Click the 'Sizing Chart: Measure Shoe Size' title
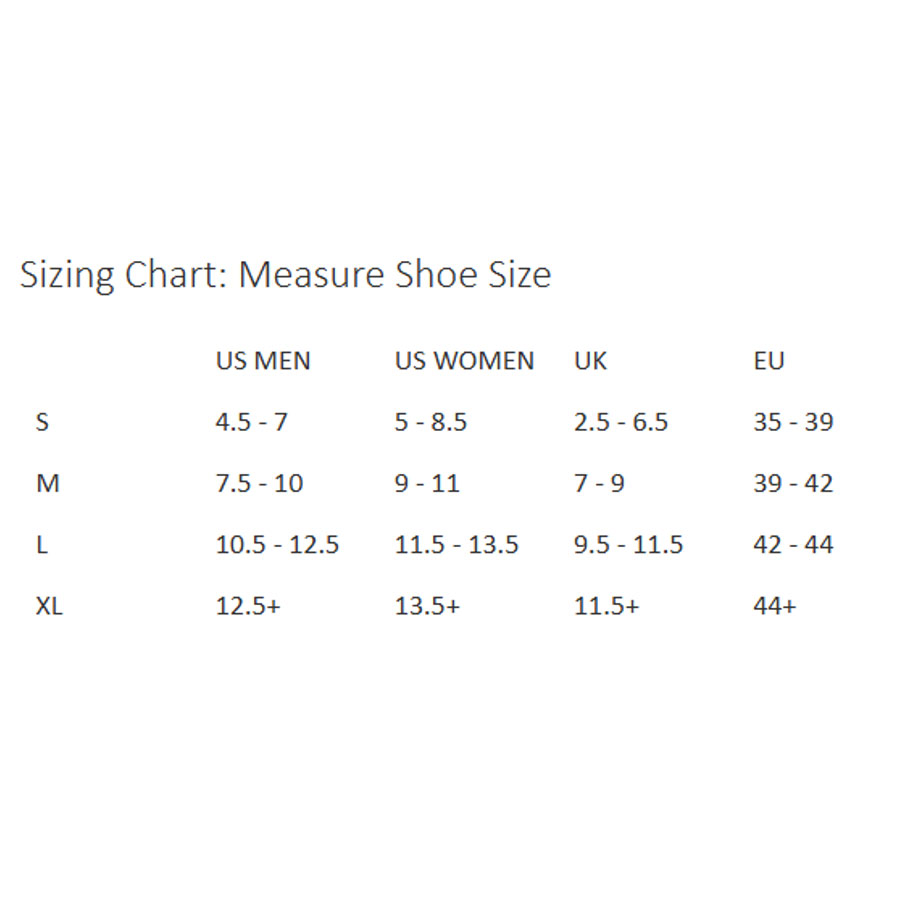The height and width of the screenshot is (900, 900). [x=285, y=274]
